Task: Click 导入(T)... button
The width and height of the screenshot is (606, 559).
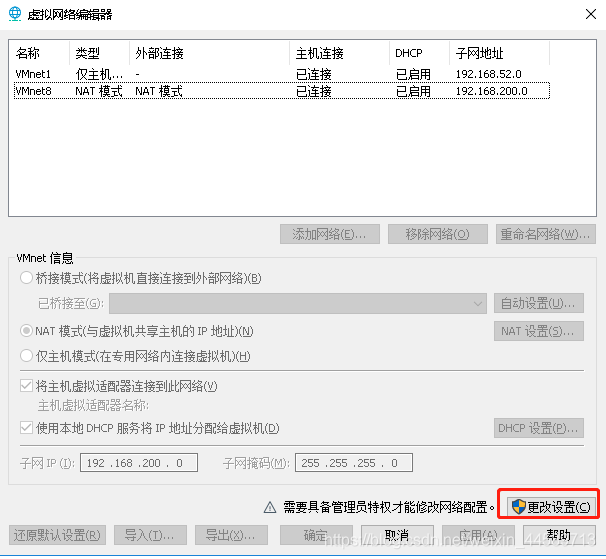Action: [x=150, y=535]
